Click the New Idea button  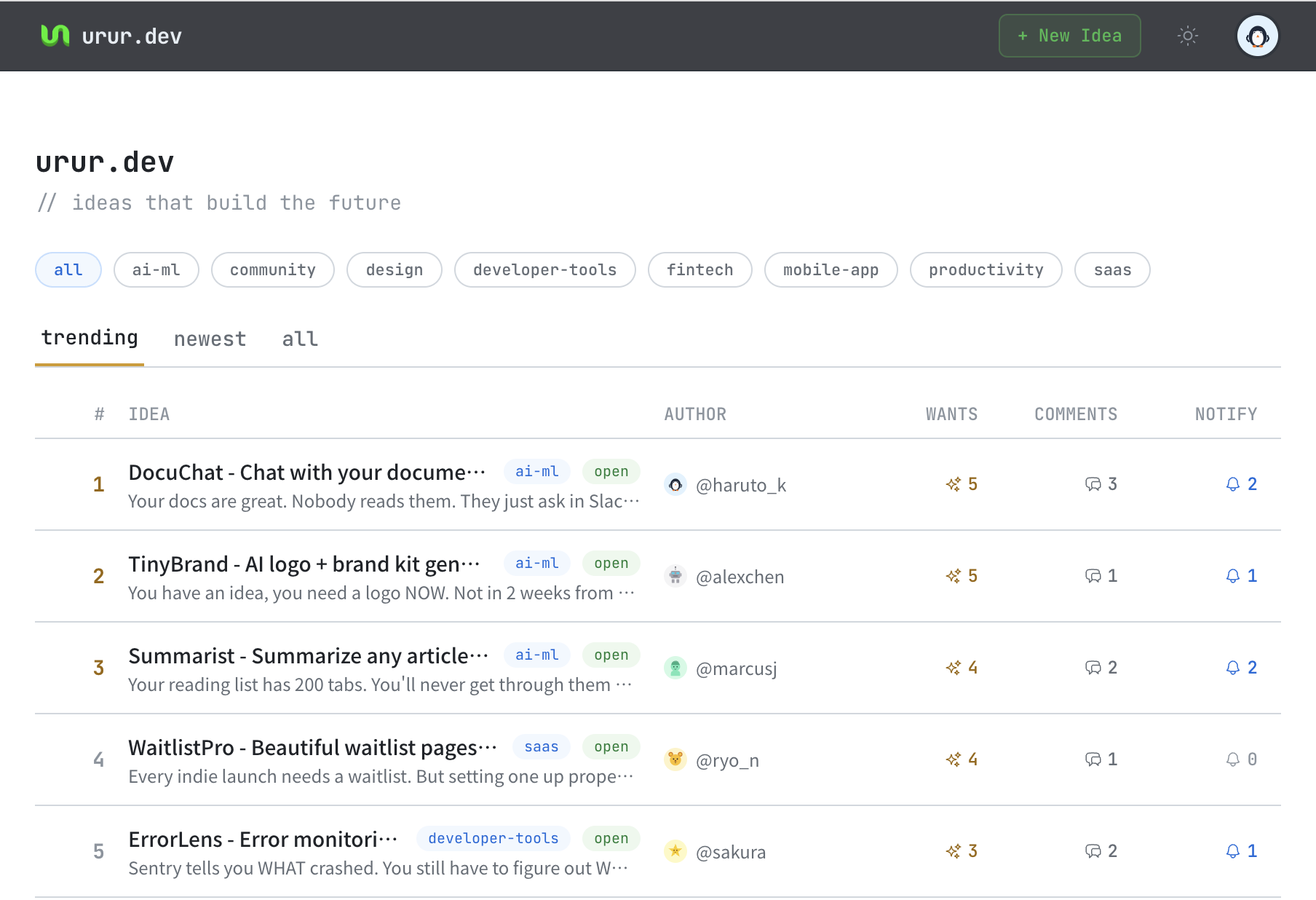tap(1069, 35)
